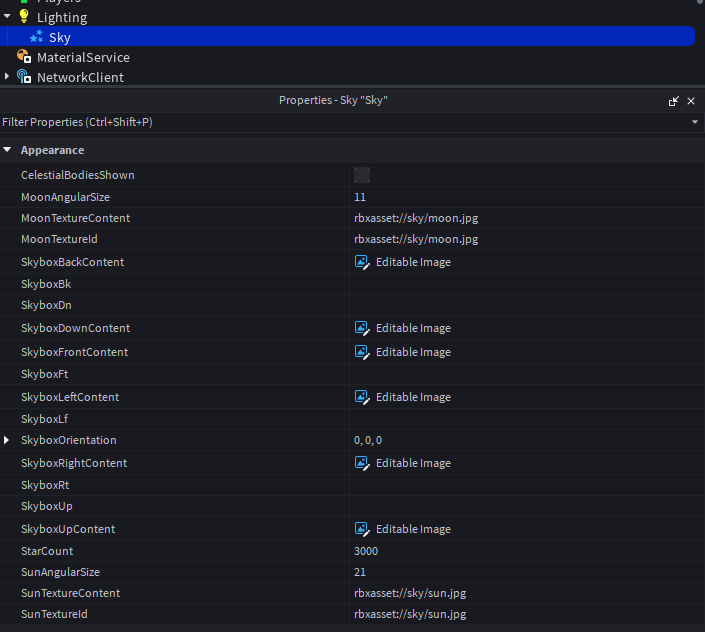This screenshot has width=705, height=632.
Task: Click the NetworkClient icon
Action: [x=24, y=76]
